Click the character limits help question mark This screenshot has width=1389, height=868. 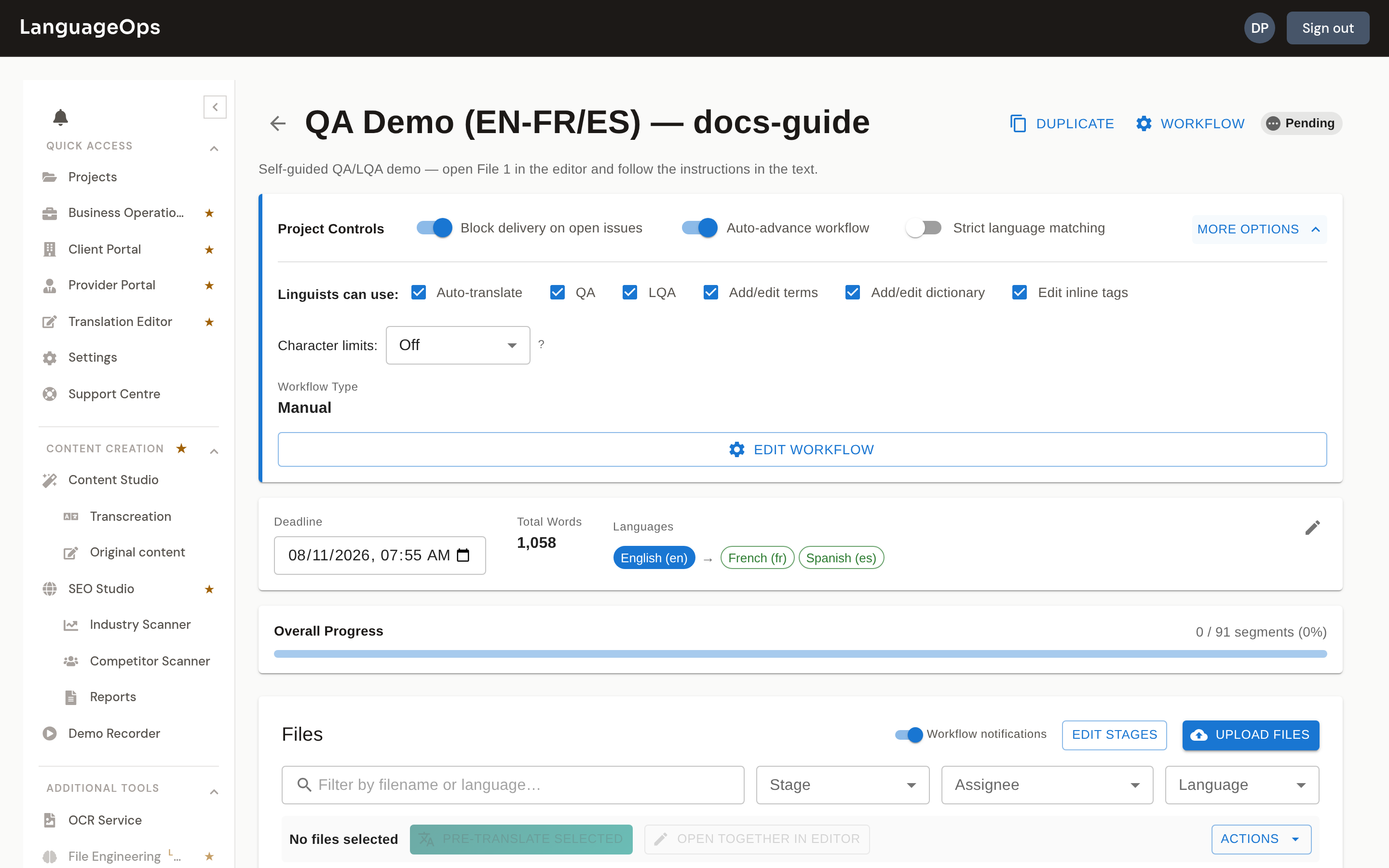pyautogui.click(x=541, y=344)
